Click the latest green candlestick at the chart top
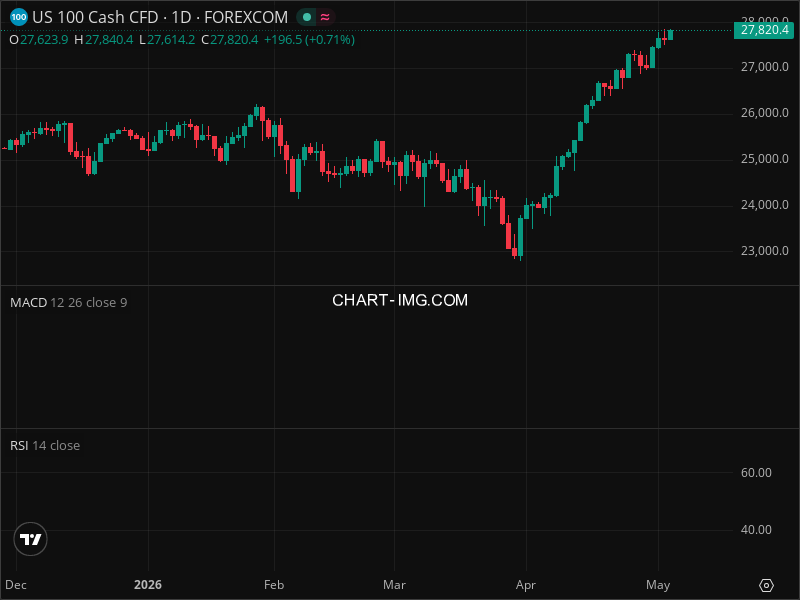This screenshot has width=800, height=600. pyautogui.click(x=670, y=34)
